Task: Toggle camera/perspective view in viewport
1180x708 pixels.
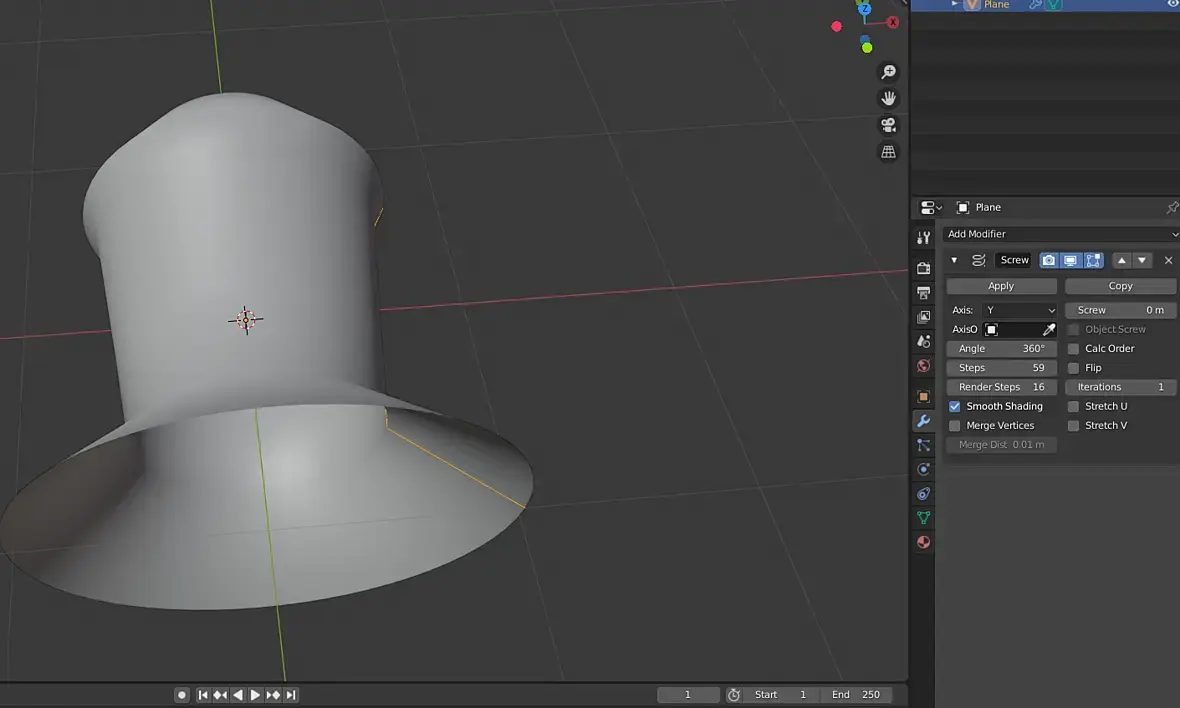Action: coord(887,125)
